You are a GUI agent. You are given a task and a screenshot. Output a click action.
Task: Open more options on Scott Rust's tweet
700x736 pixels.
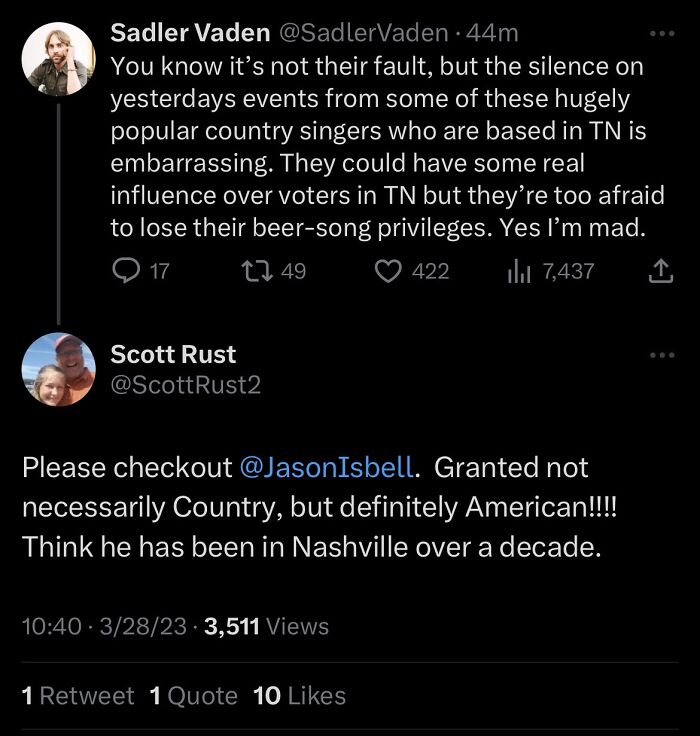[661, 355]
